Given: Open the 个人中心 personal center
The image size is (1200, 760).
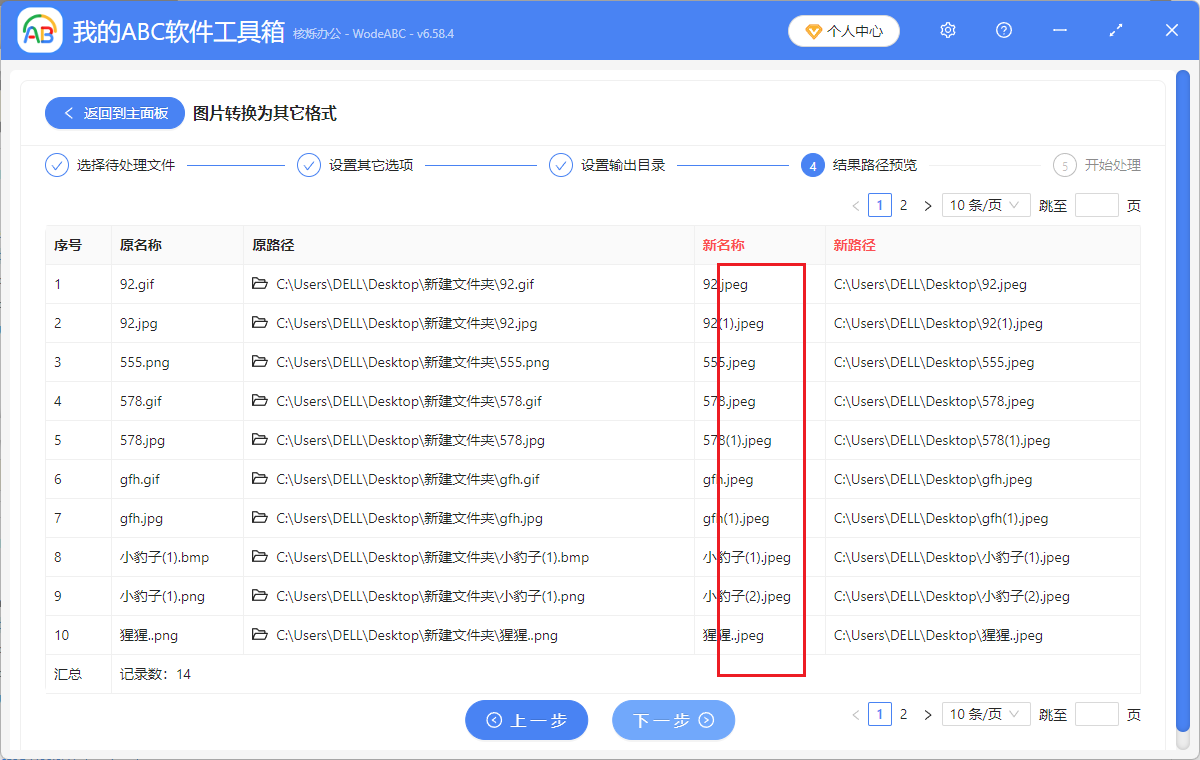Looking at the screenshot, I should pos(844,31).
